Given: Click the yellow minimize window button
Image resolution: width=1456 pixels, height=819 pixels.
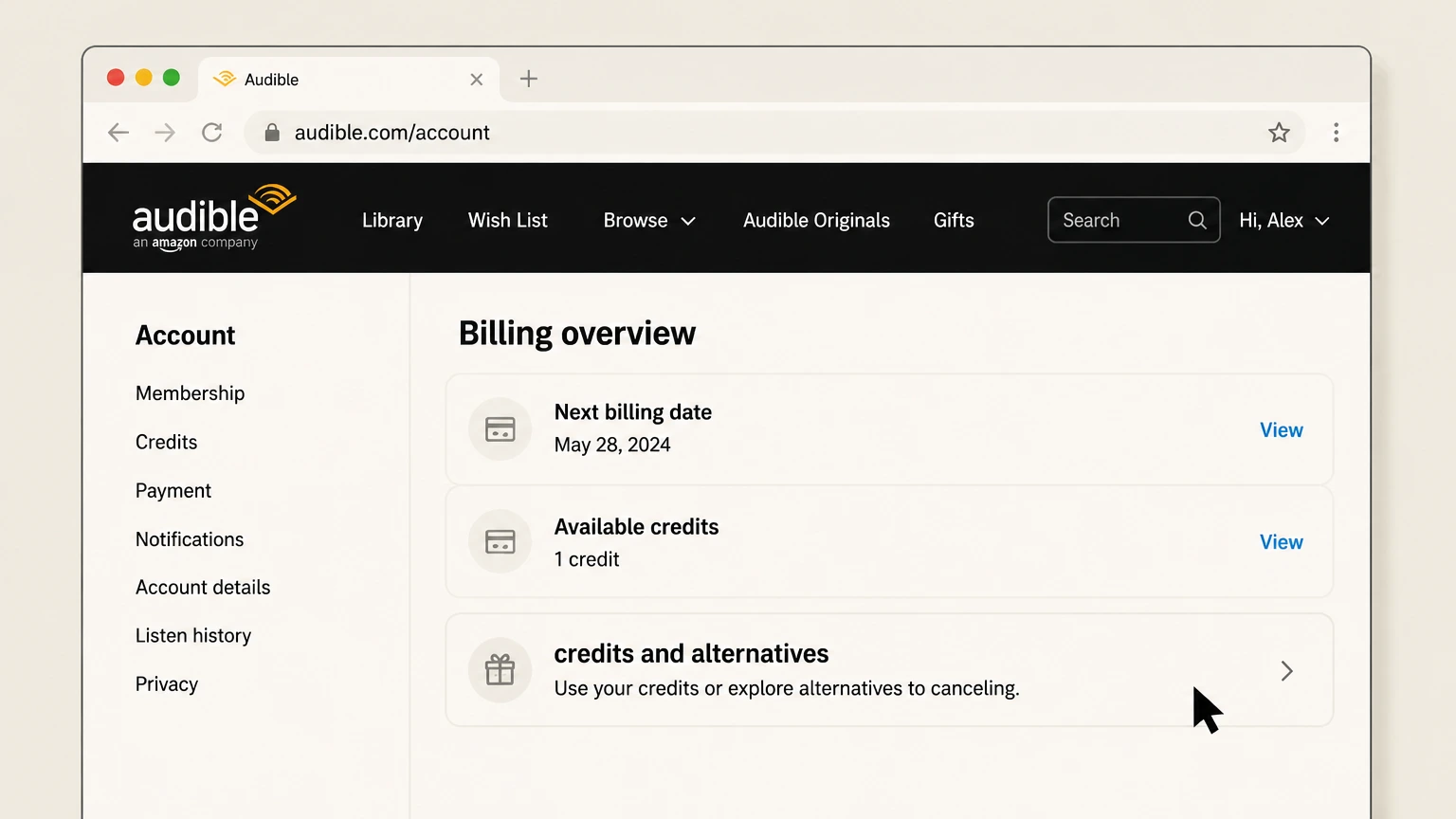Looking at the screenshot, I should [143, 78].
